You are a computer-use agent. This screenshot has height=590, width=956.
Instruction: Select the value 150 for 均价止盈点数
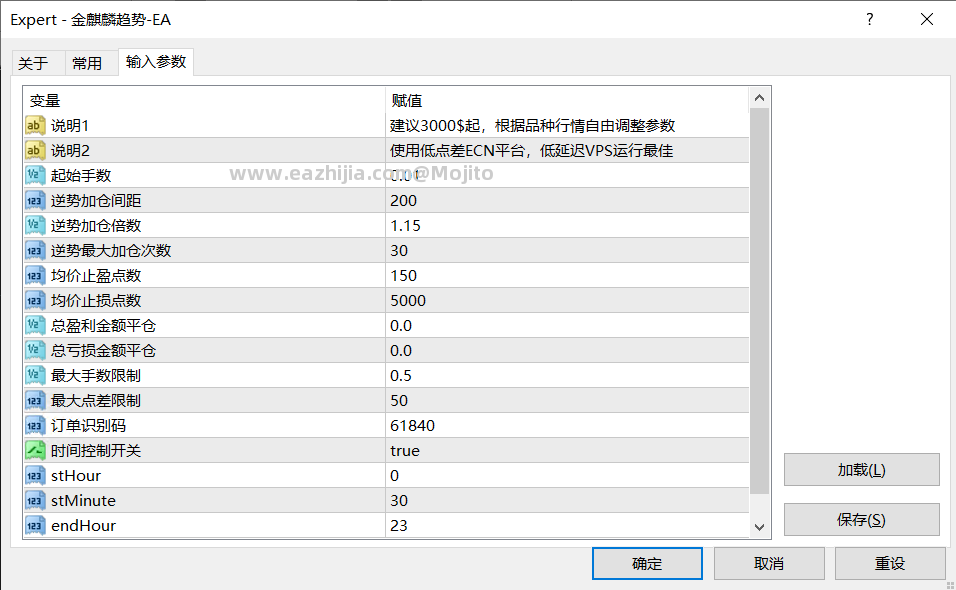click(x=404, y=275)
